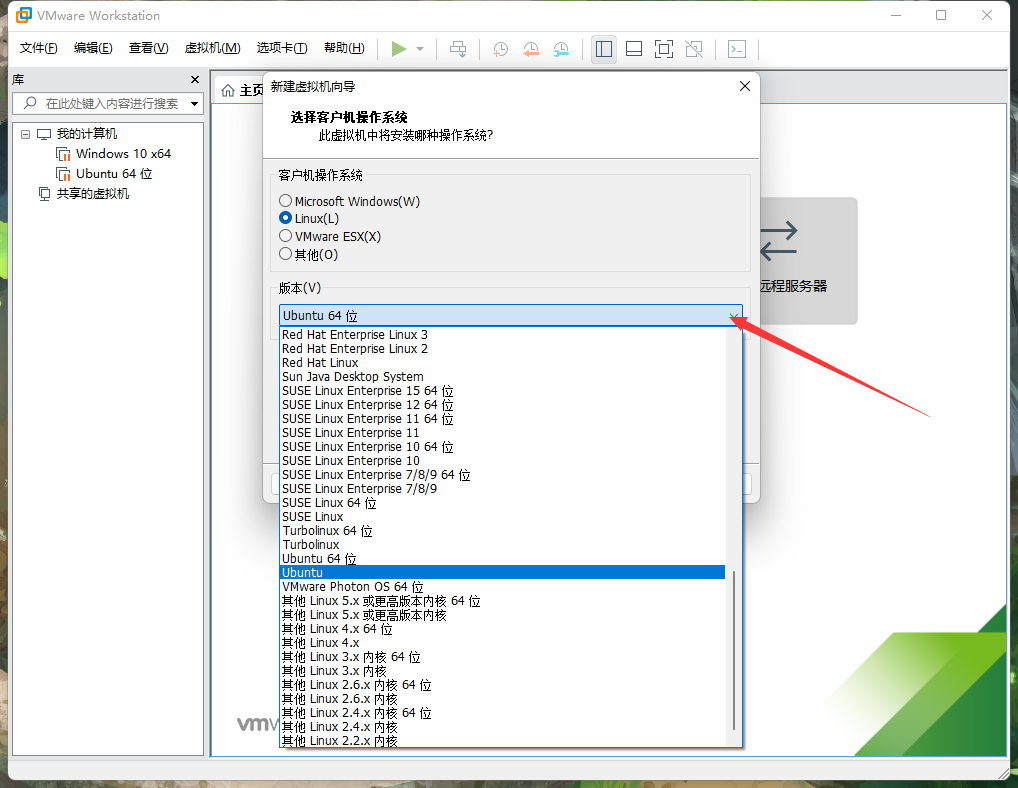This screenshot has height=788, width=1018.
Task: Select 共享的虚拟机 in the library tree
Action: tap(93, 194)
